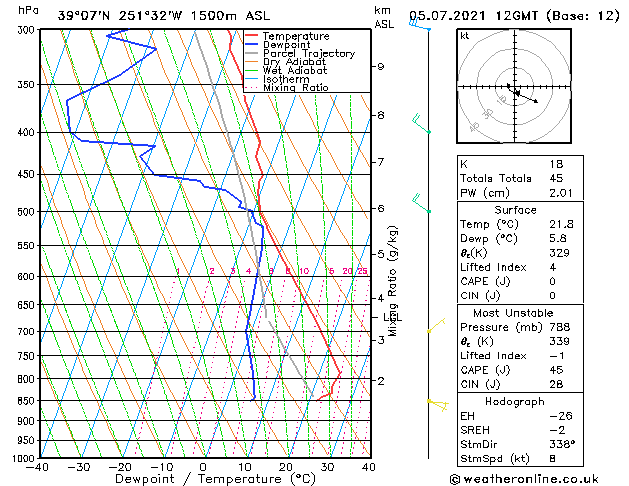Screen dimensions: 629x486
Task: Click the 'K' index value 18
Action: 556,164
